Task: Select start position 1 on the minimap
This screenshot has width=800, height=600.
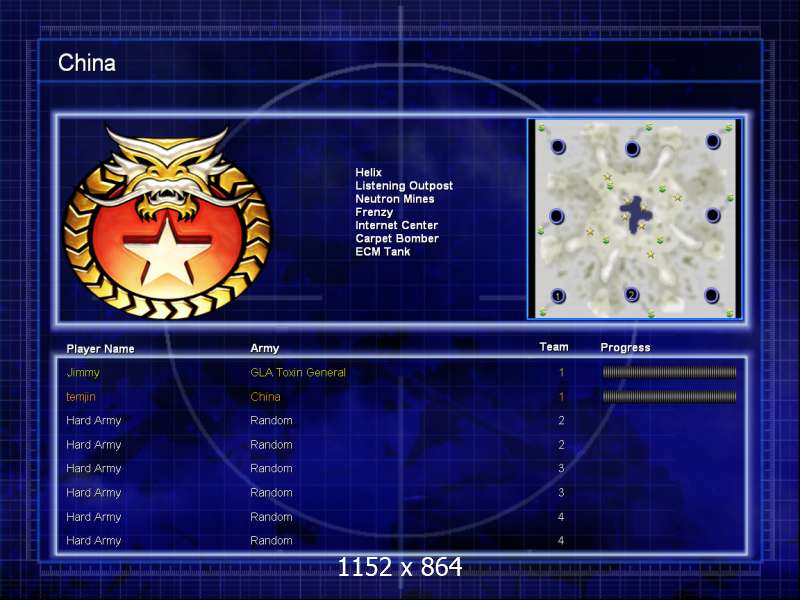Action: [x=558, y=295]
